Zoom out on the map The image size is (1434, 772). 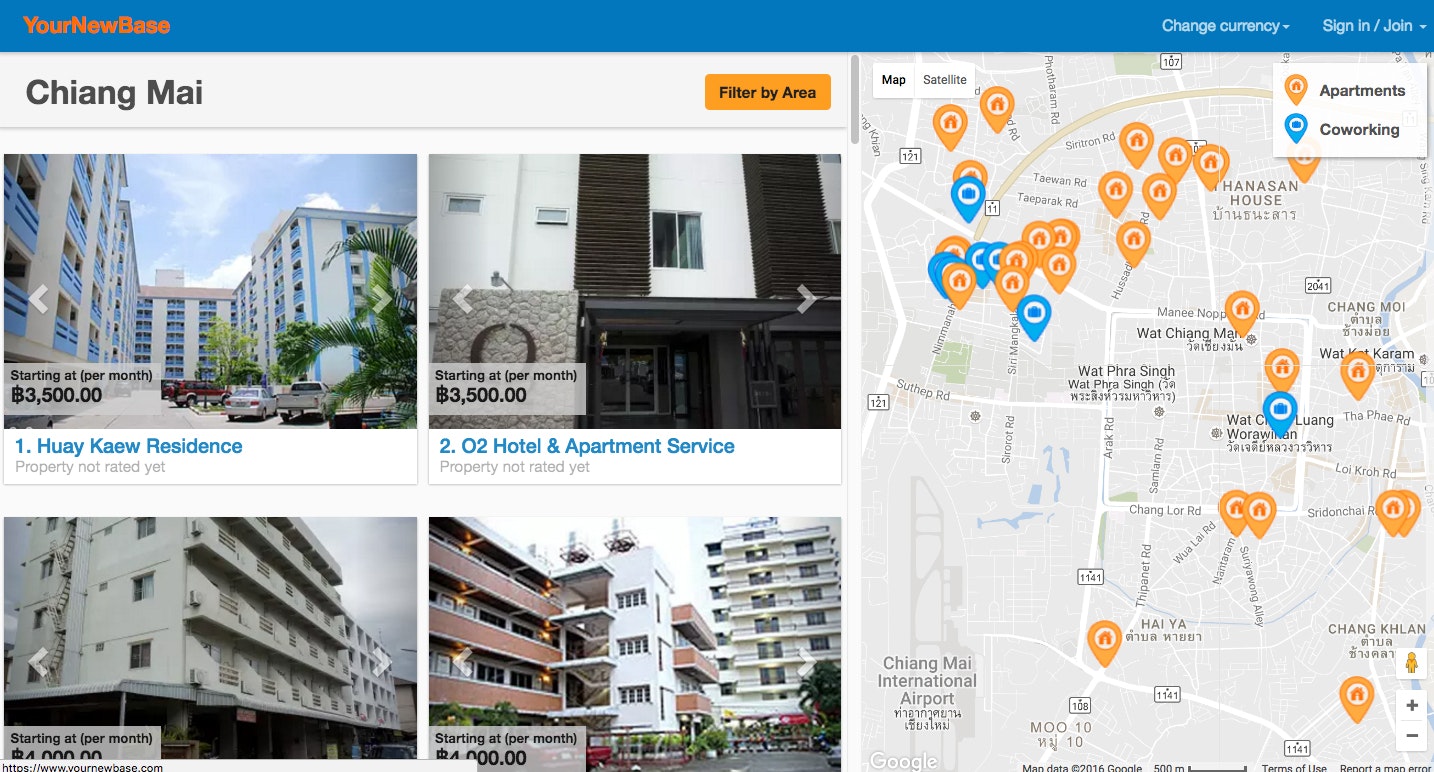(1412, 736)
